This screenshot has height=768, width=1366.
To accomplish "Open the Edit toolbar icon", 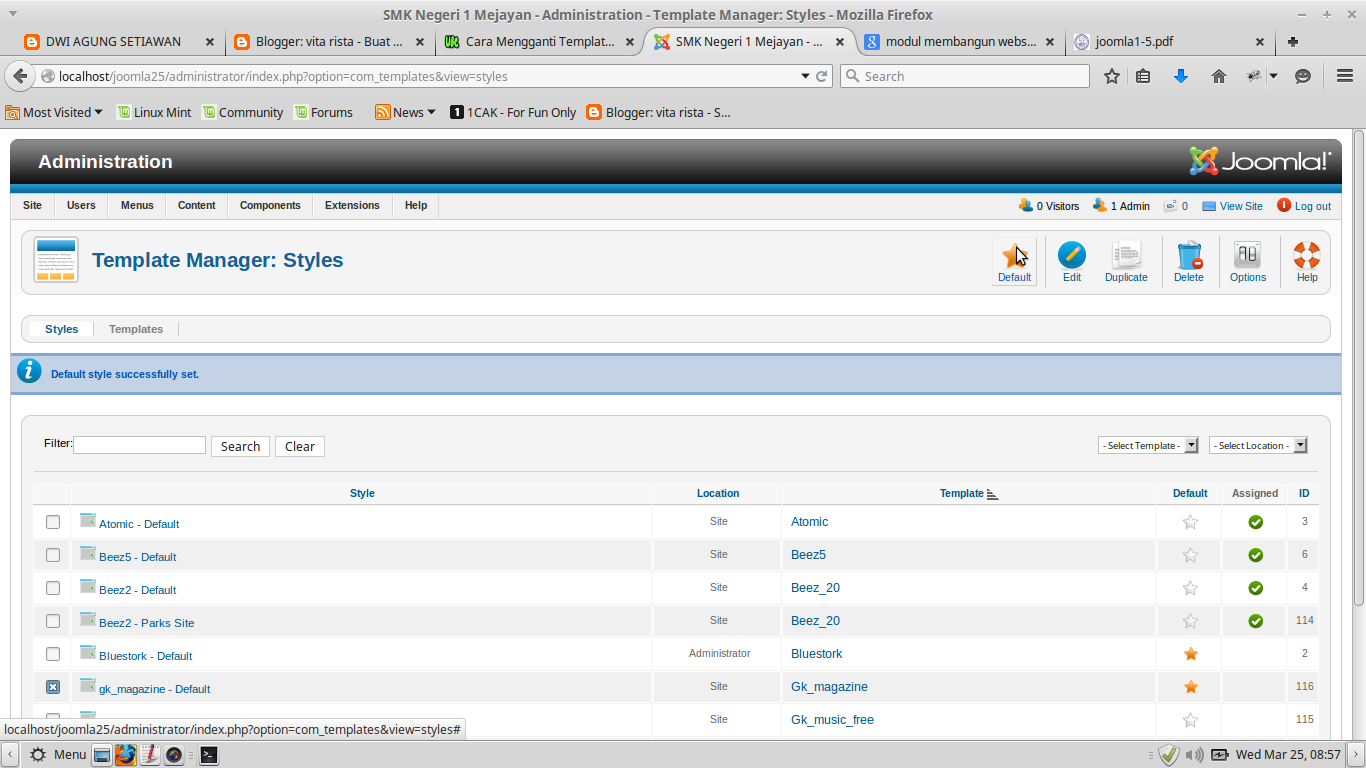I will (x=1071, y=260).
